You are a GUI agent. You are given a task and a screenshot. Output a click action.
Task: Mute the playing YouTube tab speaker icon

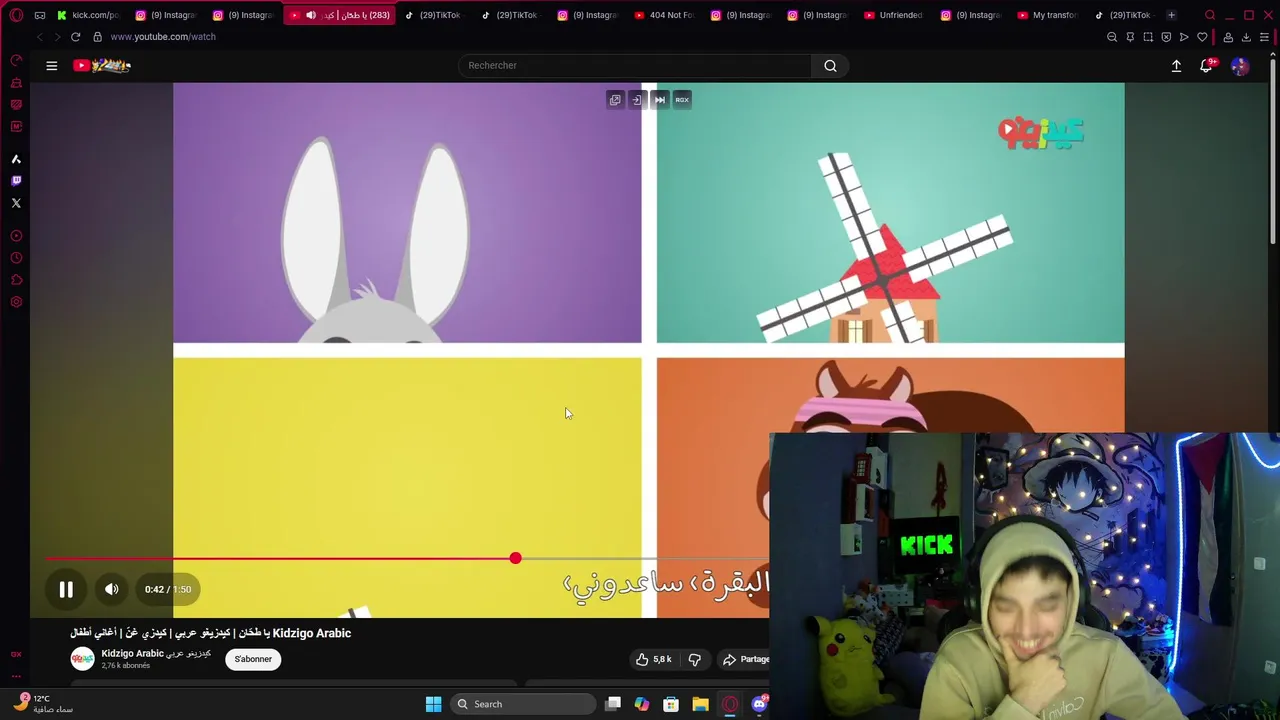click(311, 15)
